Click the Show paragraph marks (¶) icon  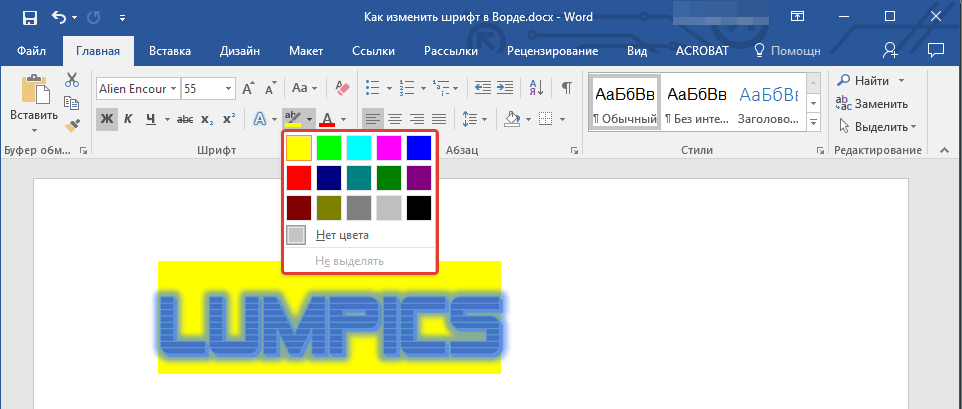click(x=566, y=88)
